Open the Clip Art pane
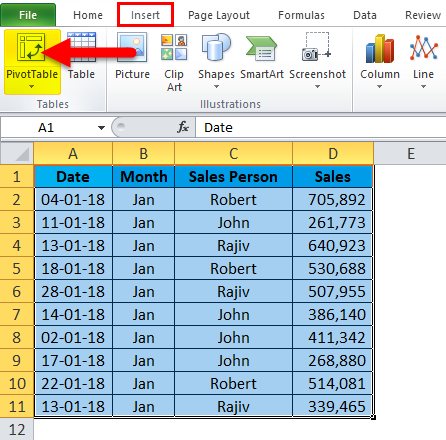 (x=174, y=62)
